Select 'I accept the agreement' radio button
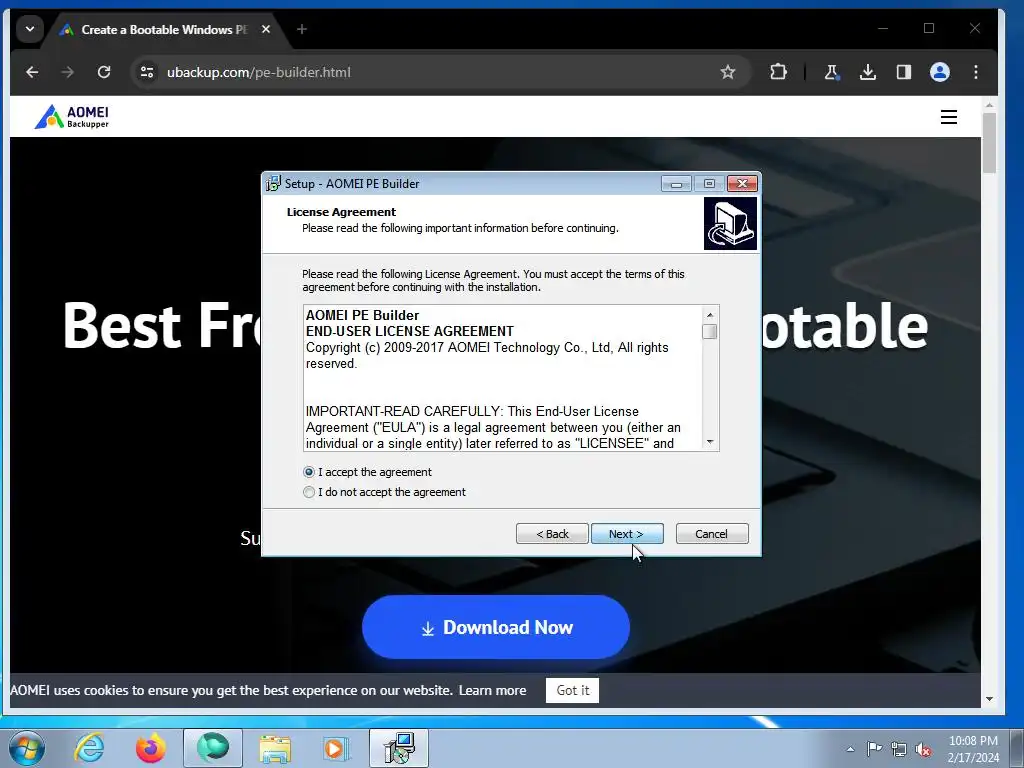The width and height of the screenshot is (1024, 768). 309,472
